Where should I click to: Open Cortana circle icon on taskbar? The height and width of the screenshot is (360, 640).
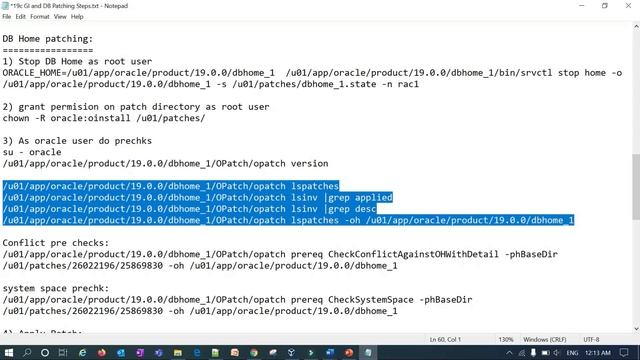[x=45, y=353]
